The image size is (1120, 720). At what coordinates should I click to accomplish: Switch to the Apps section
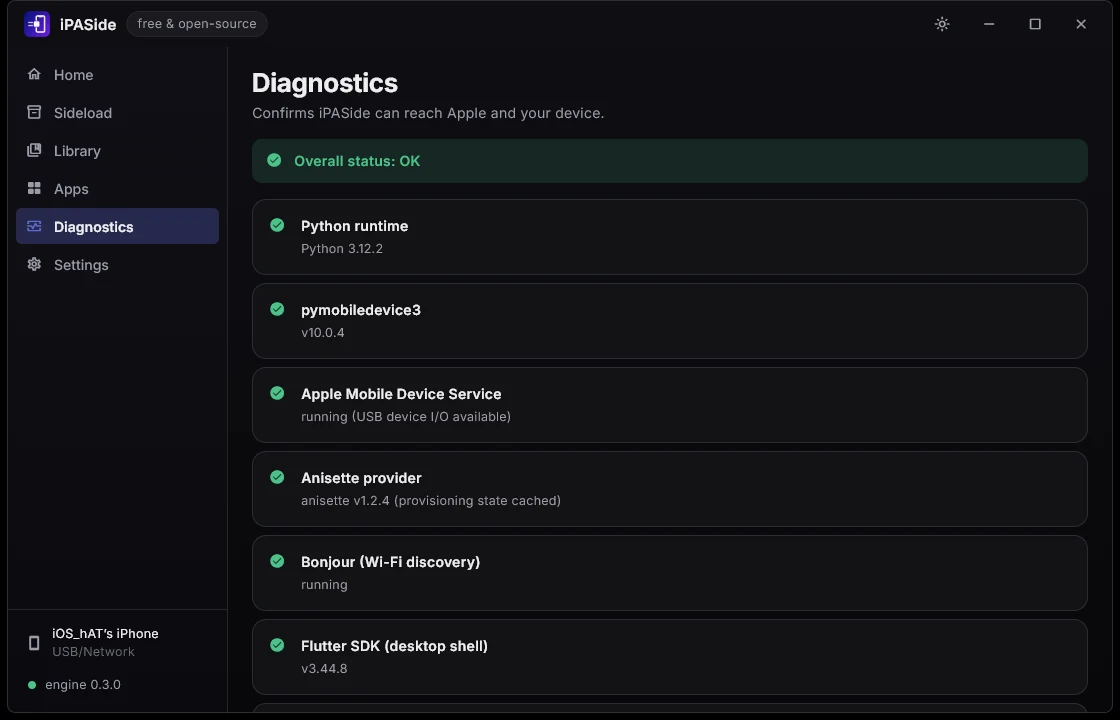point(117,189)
